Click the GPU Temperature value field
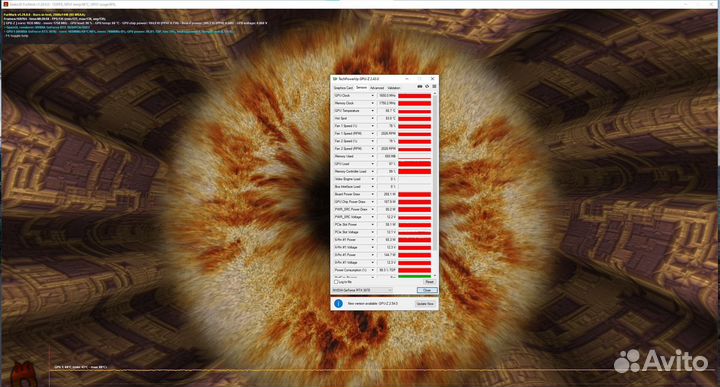720x387 pixels. (387, 111)
